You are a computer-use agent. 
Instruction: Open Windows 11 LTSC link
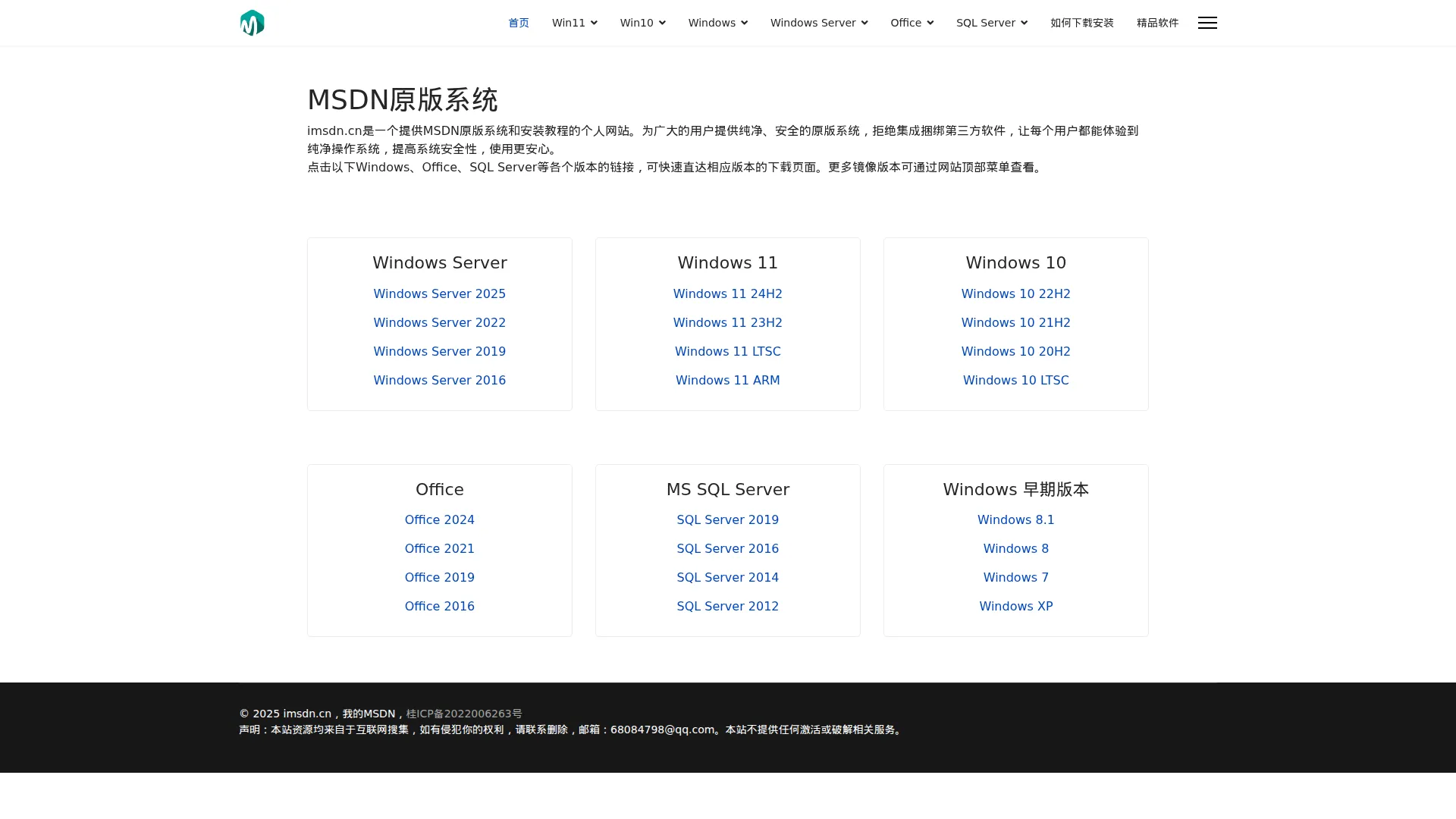point(728,352)
